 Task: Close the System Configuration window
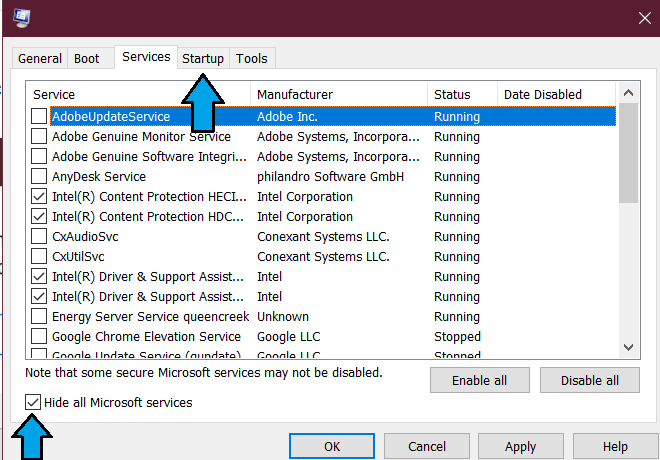click(x=644, y=18)
